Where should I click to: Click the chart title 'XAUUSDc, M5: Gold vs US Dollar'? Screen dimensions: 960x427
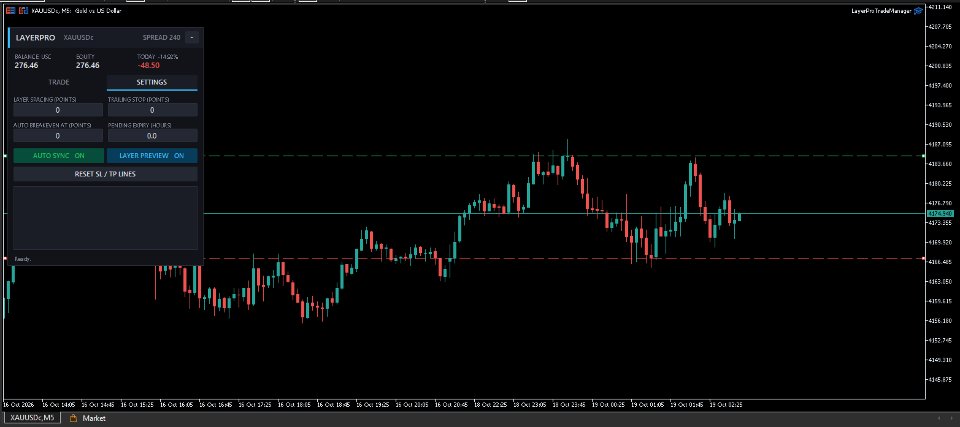77,10
